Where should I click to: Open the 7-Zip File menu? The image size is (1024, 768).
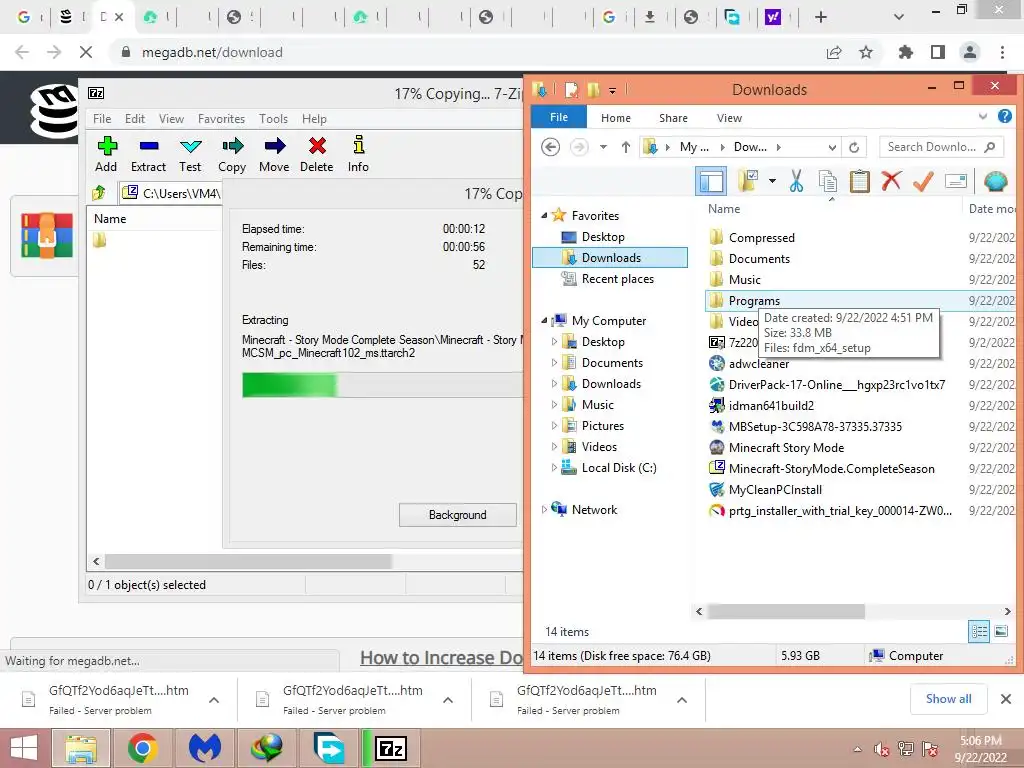point(102,119)
